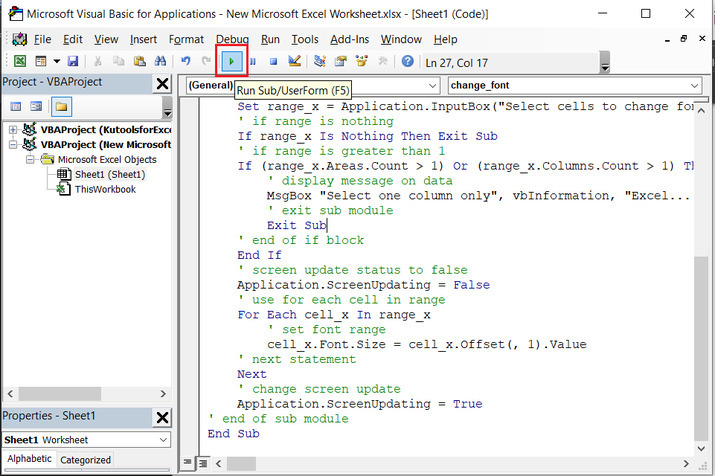Toggle Folders view in Project pane

(x=62, y=107)
